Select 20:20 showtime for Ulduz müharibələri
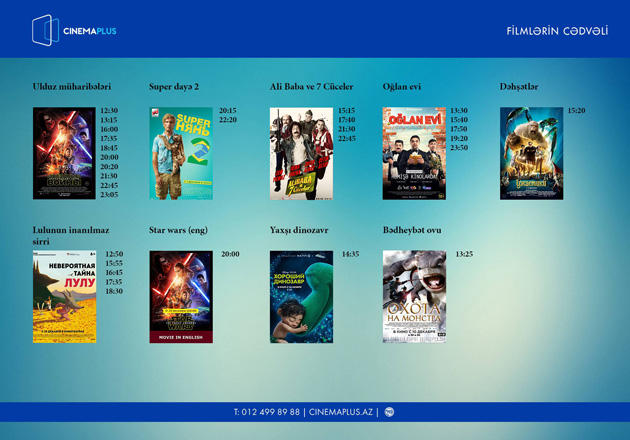Screen dimensions: 630x440 (x=109, y=166)
